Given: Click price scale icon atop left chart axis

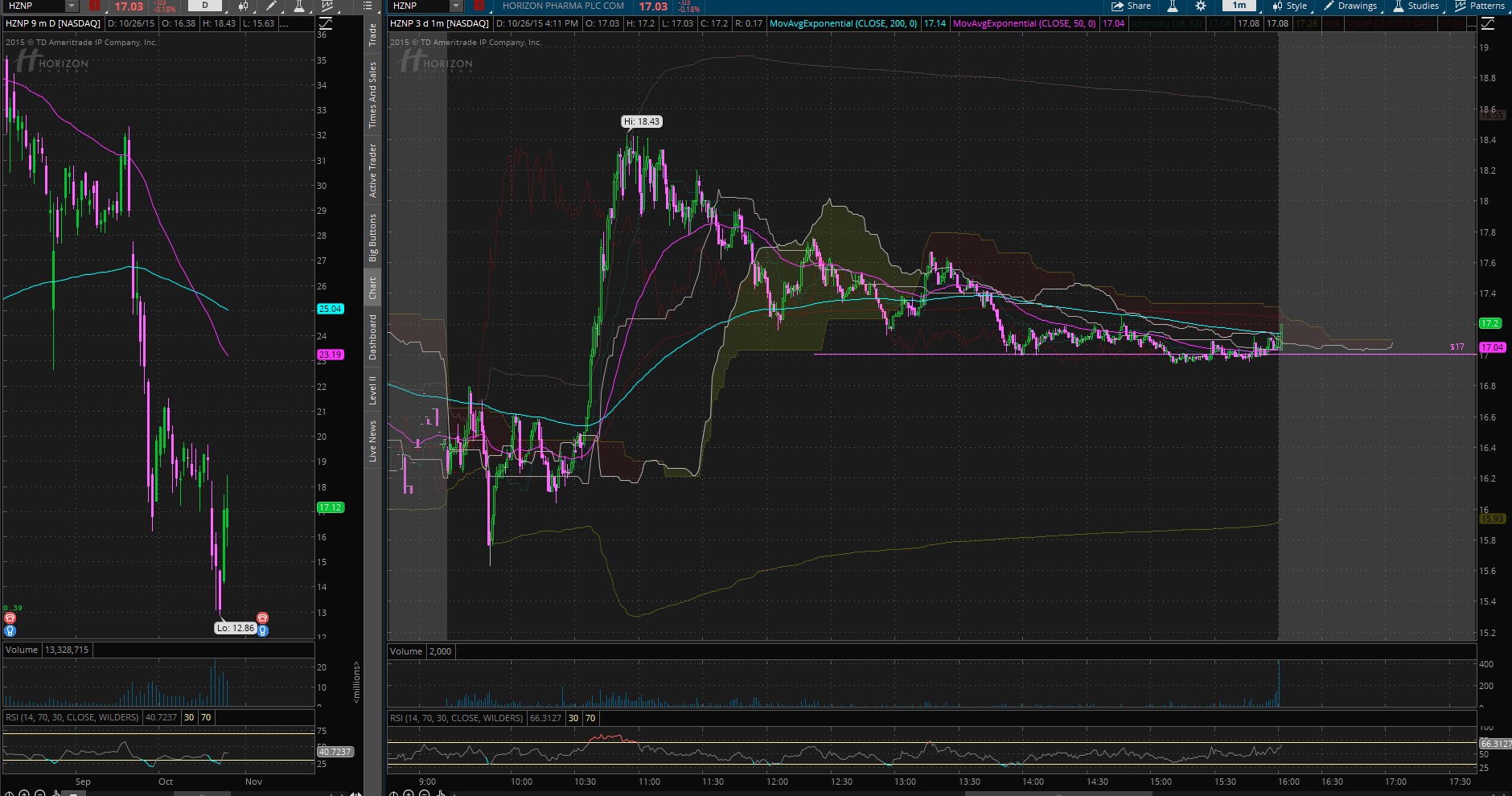Looking at the screenshot, I should pyautogui.click(x=326, y=23).
